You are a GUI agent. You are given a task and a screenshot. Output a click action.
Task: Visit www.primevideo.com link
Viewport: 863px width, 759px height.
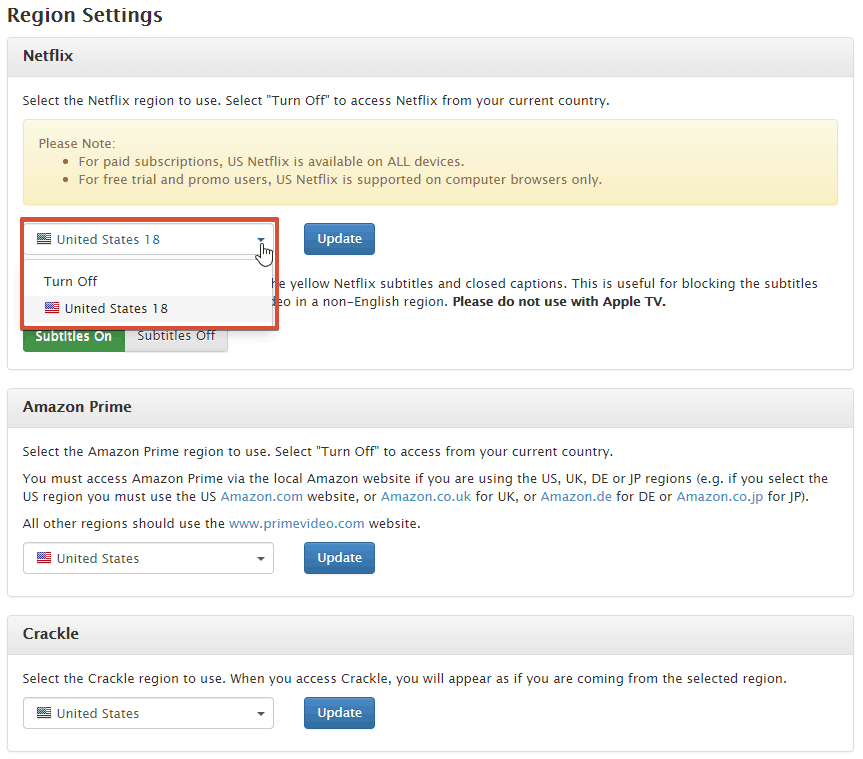coord(297,523)
